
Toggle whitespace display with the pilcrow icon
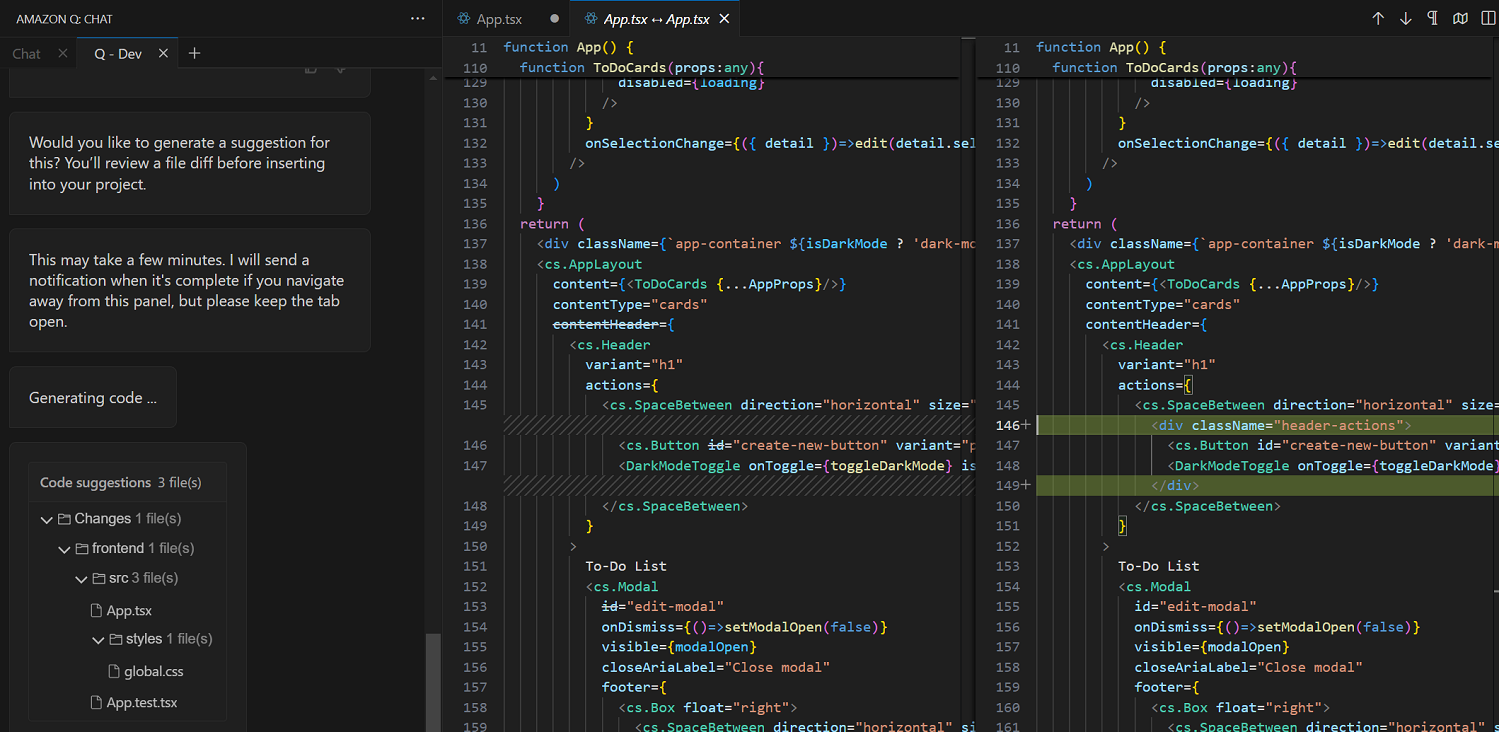[1433, 19]
